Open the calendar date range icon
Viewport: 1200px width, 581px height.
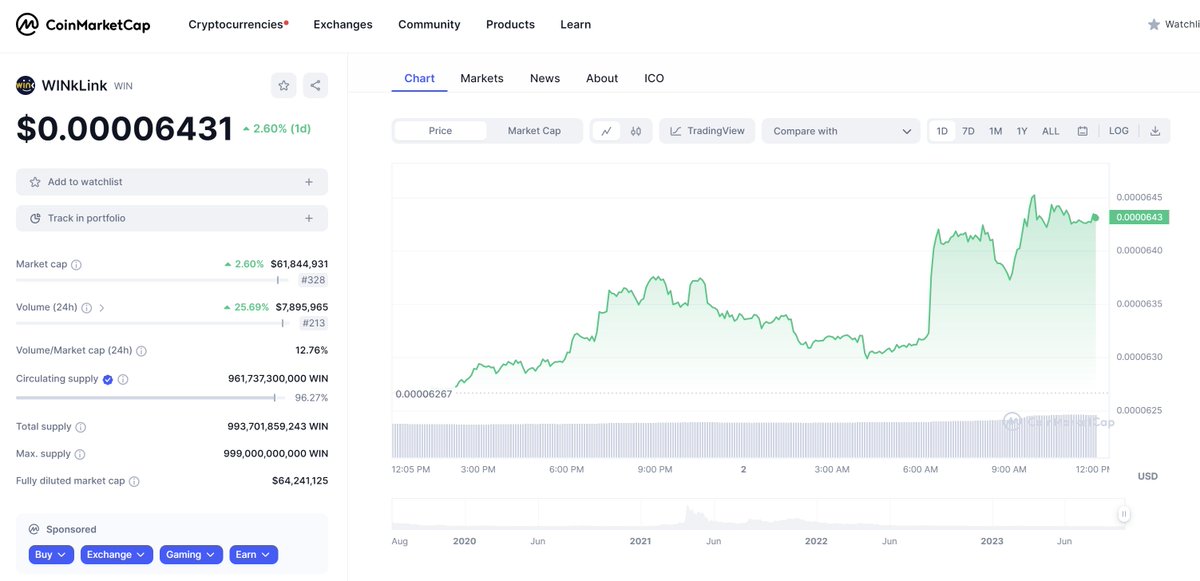(1083, 131)
